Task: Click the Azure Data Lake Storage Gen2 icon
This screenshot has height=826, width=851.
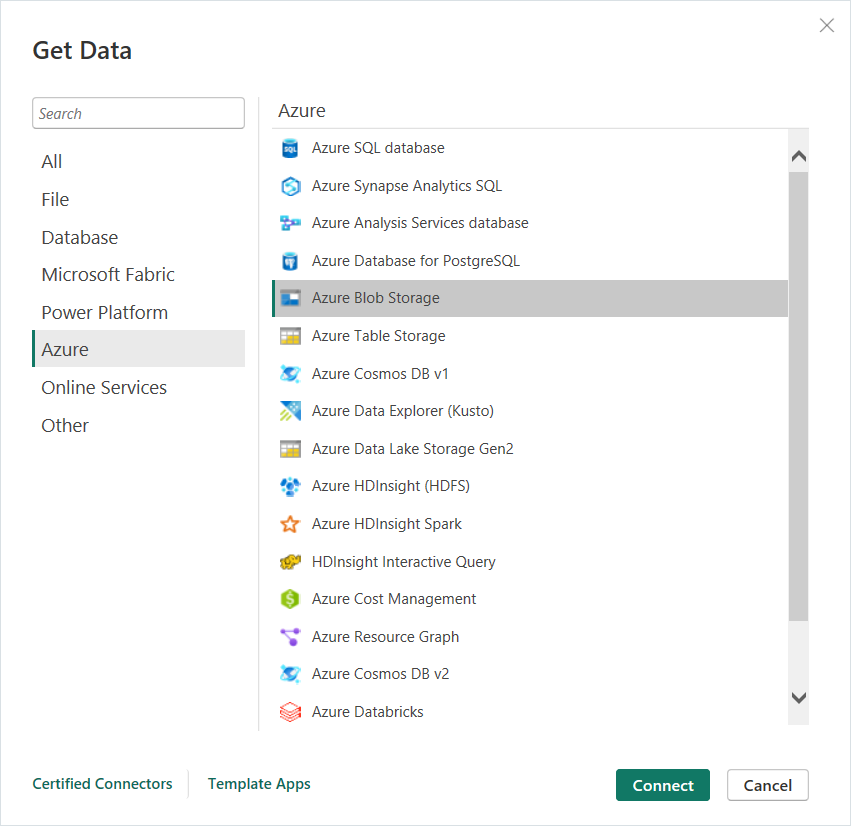Action: click(x=290, y=449)
